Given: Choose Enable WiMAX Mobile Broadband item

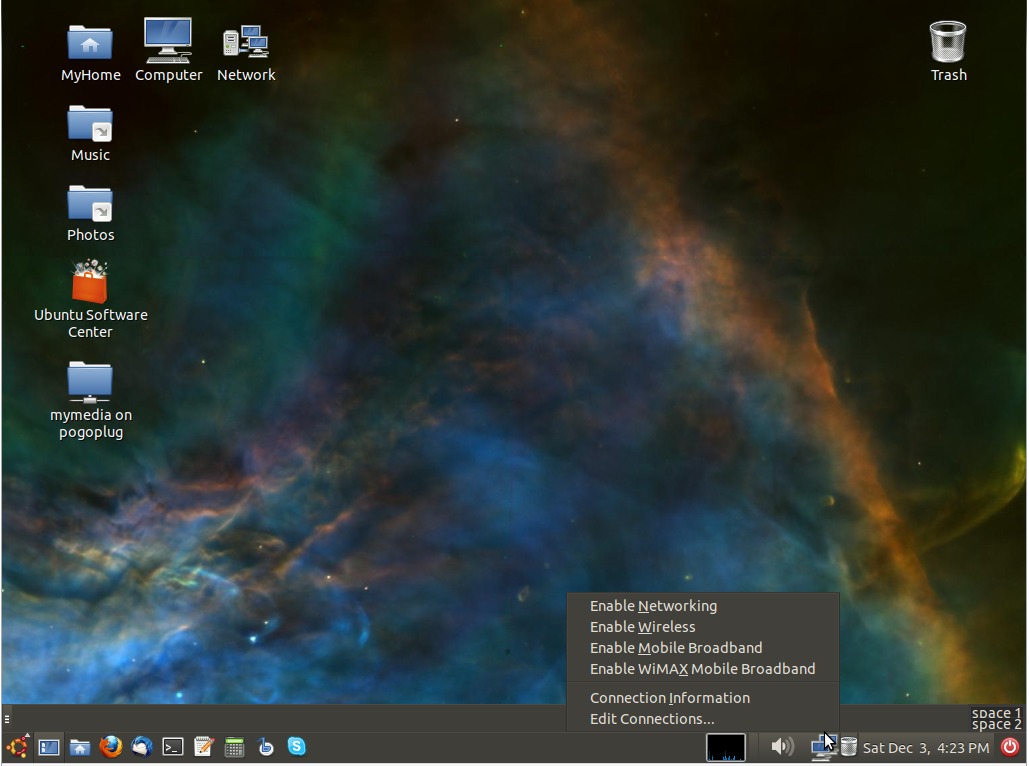Looking at the screenshot, I should pos(703,669).
